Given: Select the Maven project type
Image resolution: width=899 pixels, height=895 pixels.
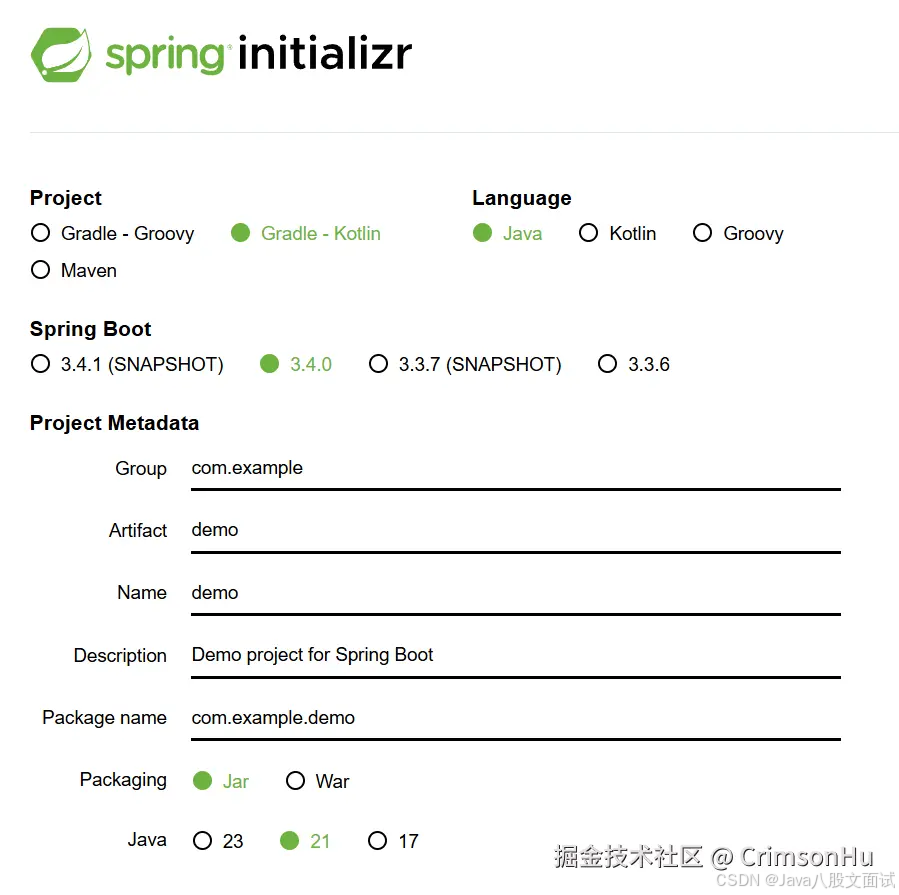Looking at the screenshot, I should point(40,270).
